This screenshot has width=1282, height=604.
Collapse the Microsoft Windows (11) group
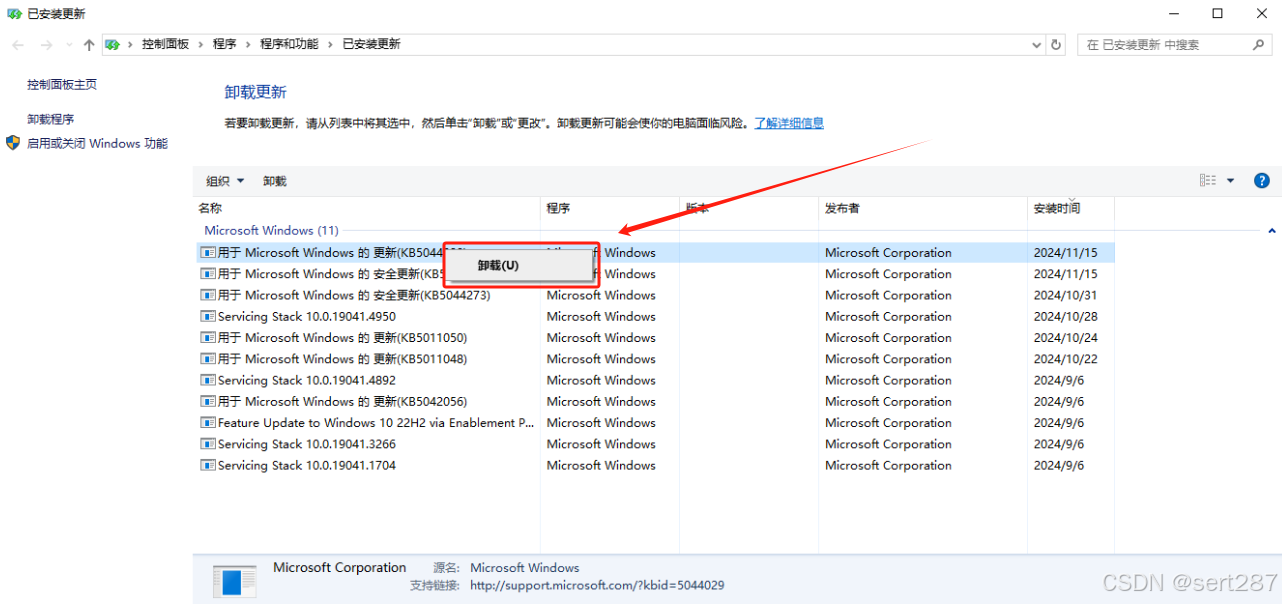(1272, 231)
